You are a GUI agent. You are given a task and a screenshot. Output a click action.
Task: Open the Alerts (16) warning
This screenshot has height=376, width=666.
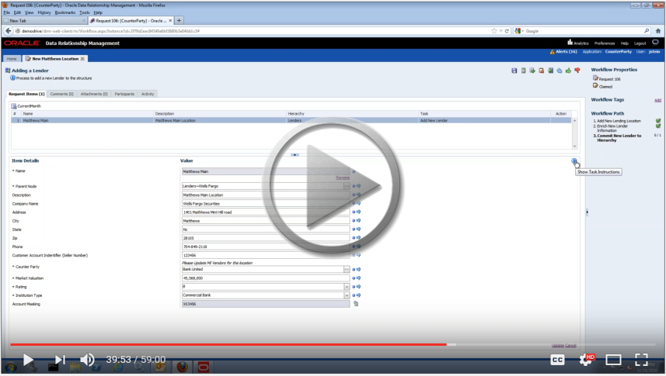[564, 51]
